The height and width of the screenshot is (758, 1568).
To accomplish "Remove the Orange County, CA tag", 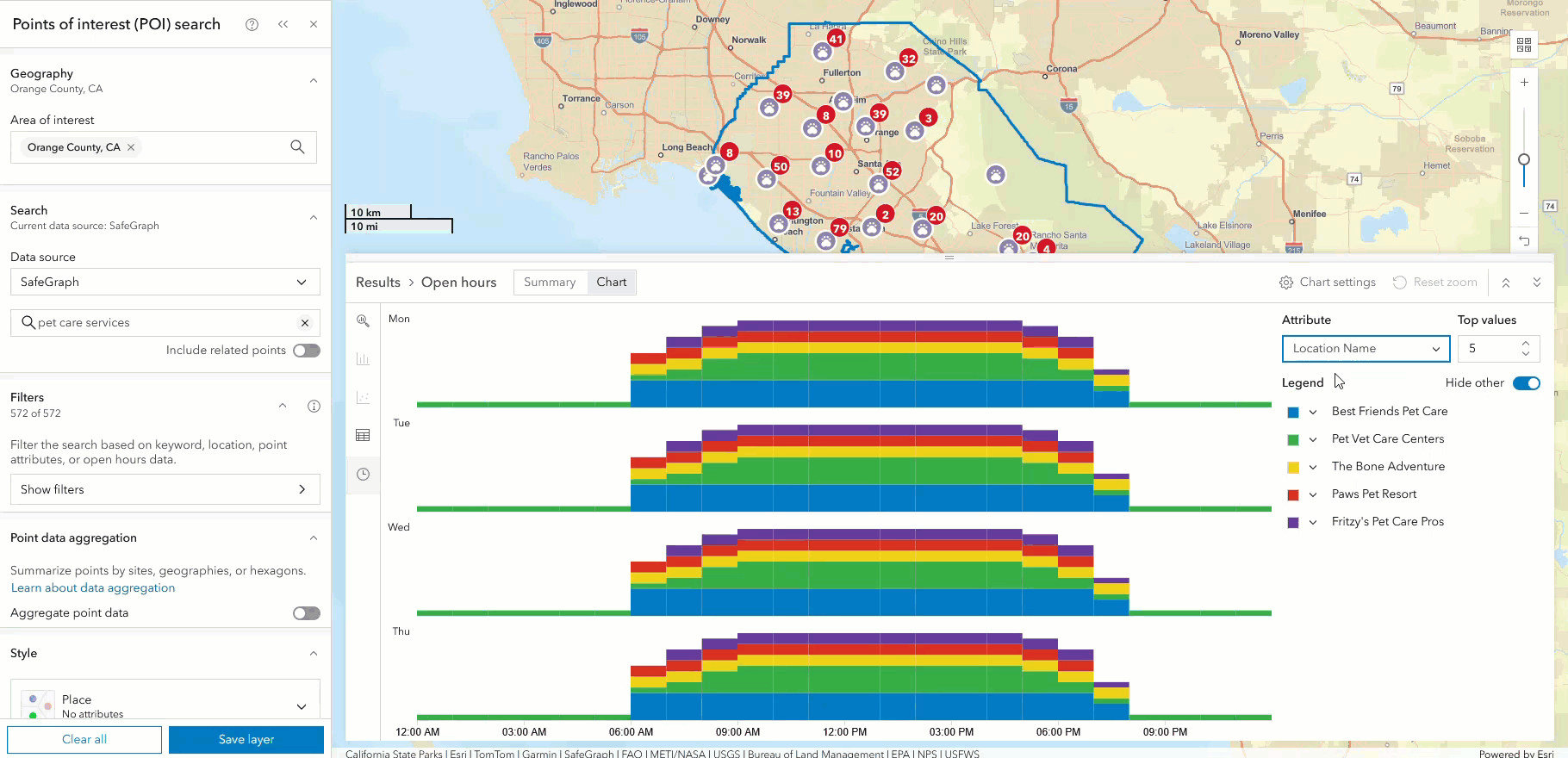I will [x=131, y=147].
